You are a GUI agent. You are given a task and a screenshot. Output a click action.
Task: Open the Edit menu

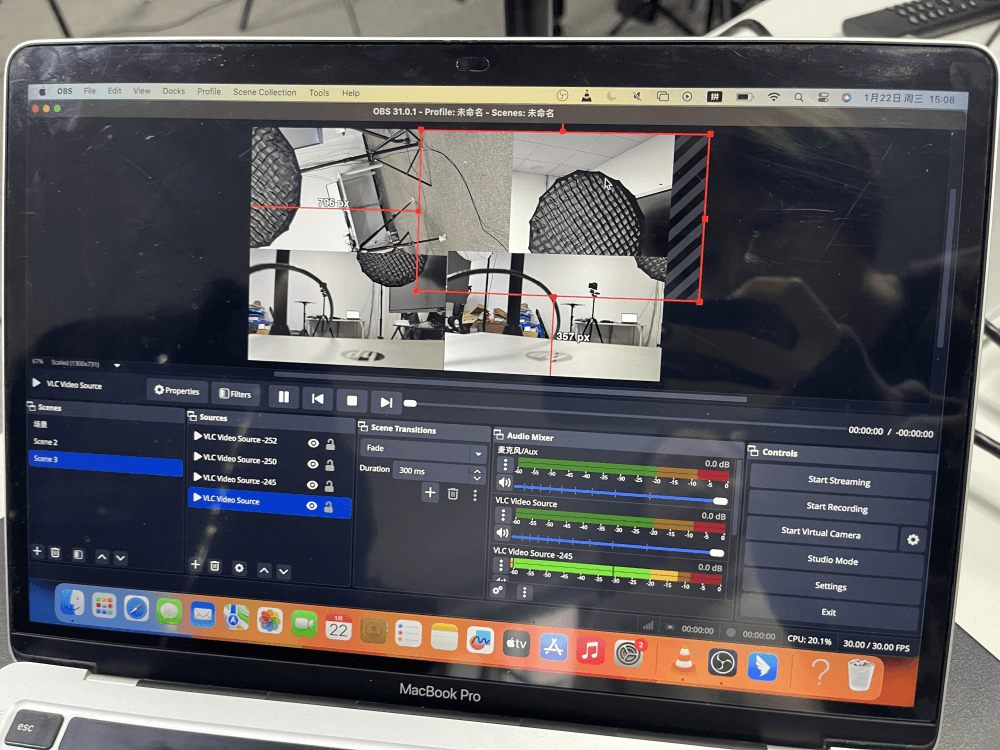pyautogui.click(x=114, y=91)
